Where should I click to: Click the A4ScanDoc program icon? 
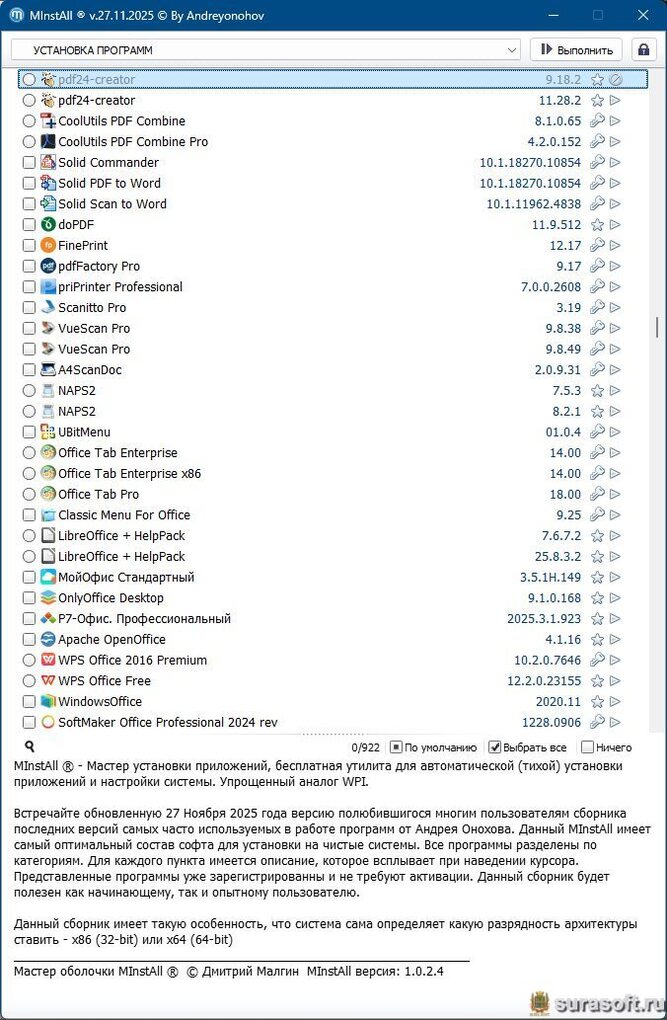[x=48, y=370]
